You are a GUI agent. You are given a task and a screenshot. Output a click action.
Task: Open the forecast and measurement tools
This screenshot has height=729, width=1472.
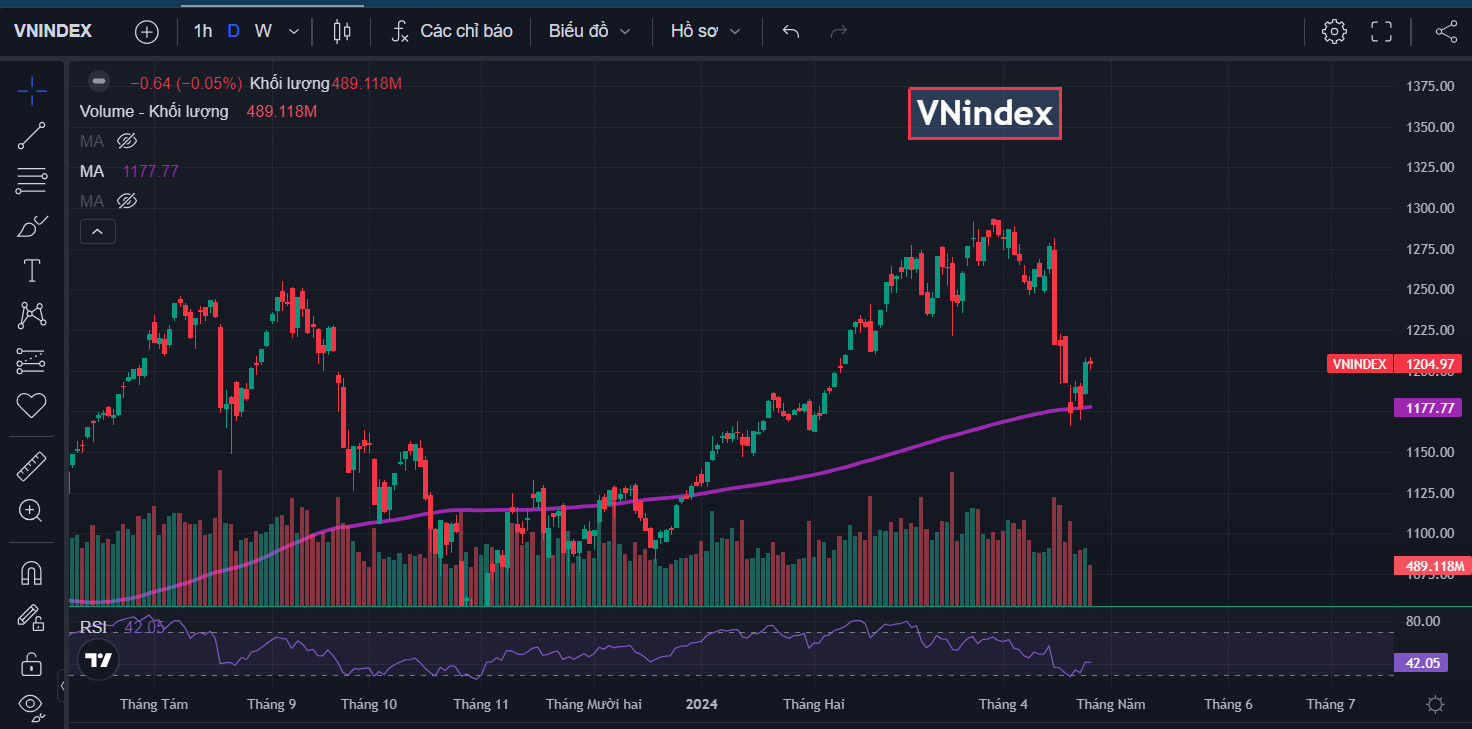[32, 360]
